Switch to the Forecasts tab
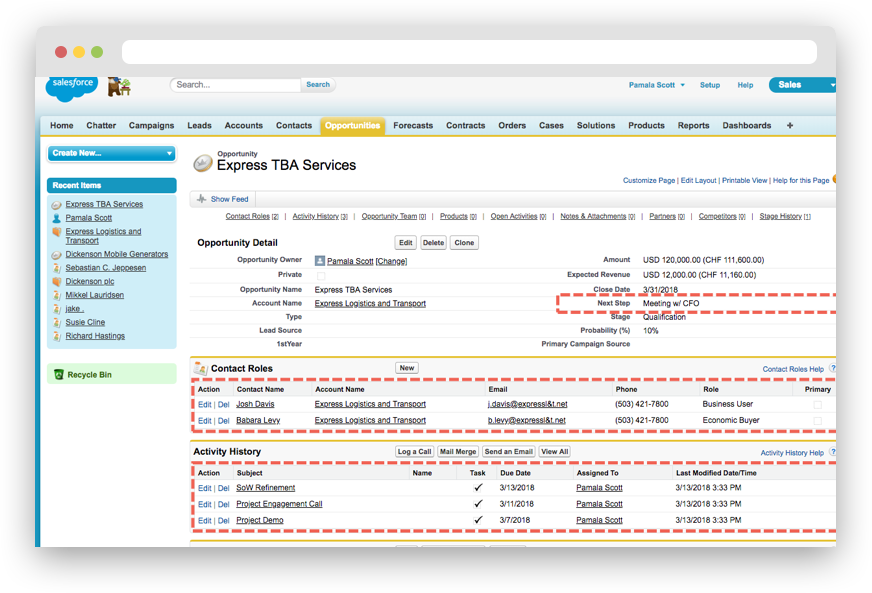This screenshot has width=872, height=593. coord(413,125)
